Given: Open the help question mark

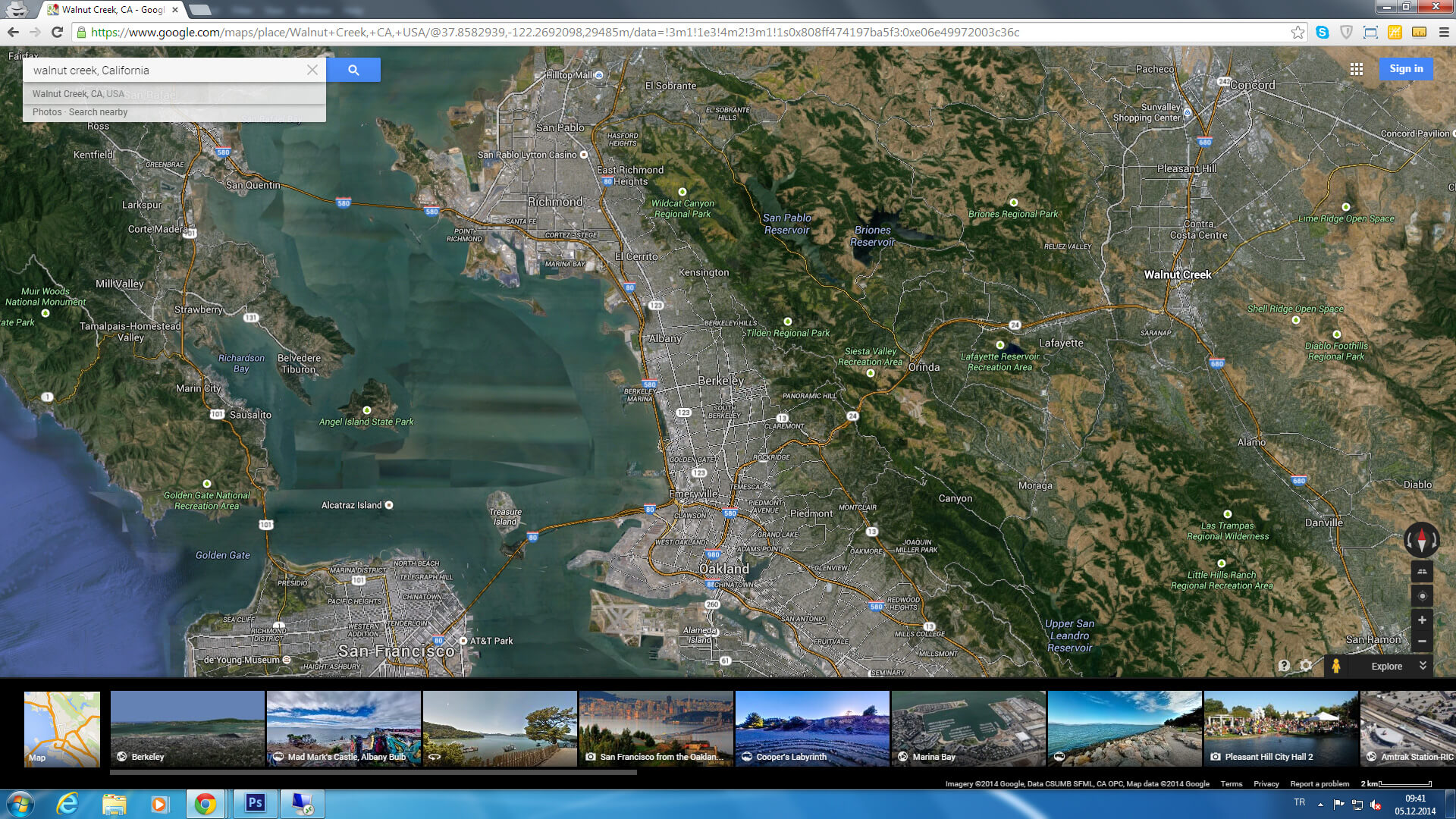Looking at the screenshot, I should [x=1283, y=666].
